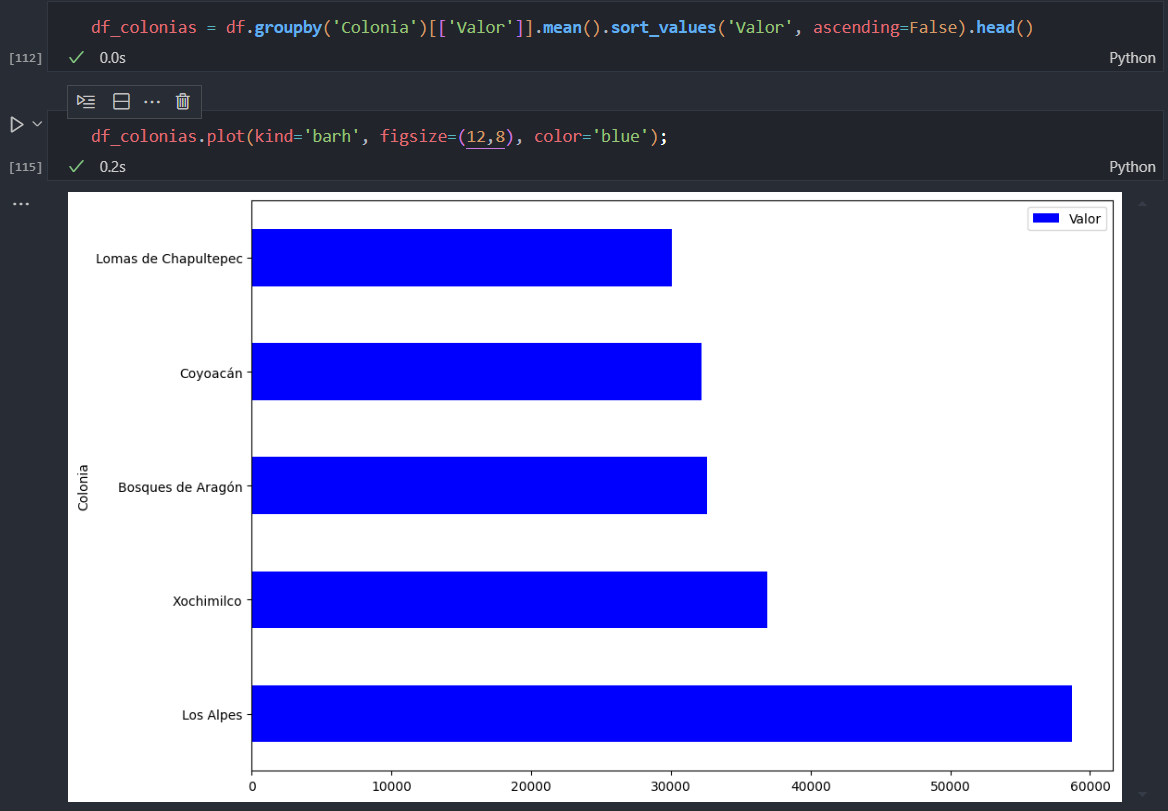The width and height of the screenshot is (1168, 811).
Task: Click the Lomas de Chapultepec axis label
Action: click(169, 258)
